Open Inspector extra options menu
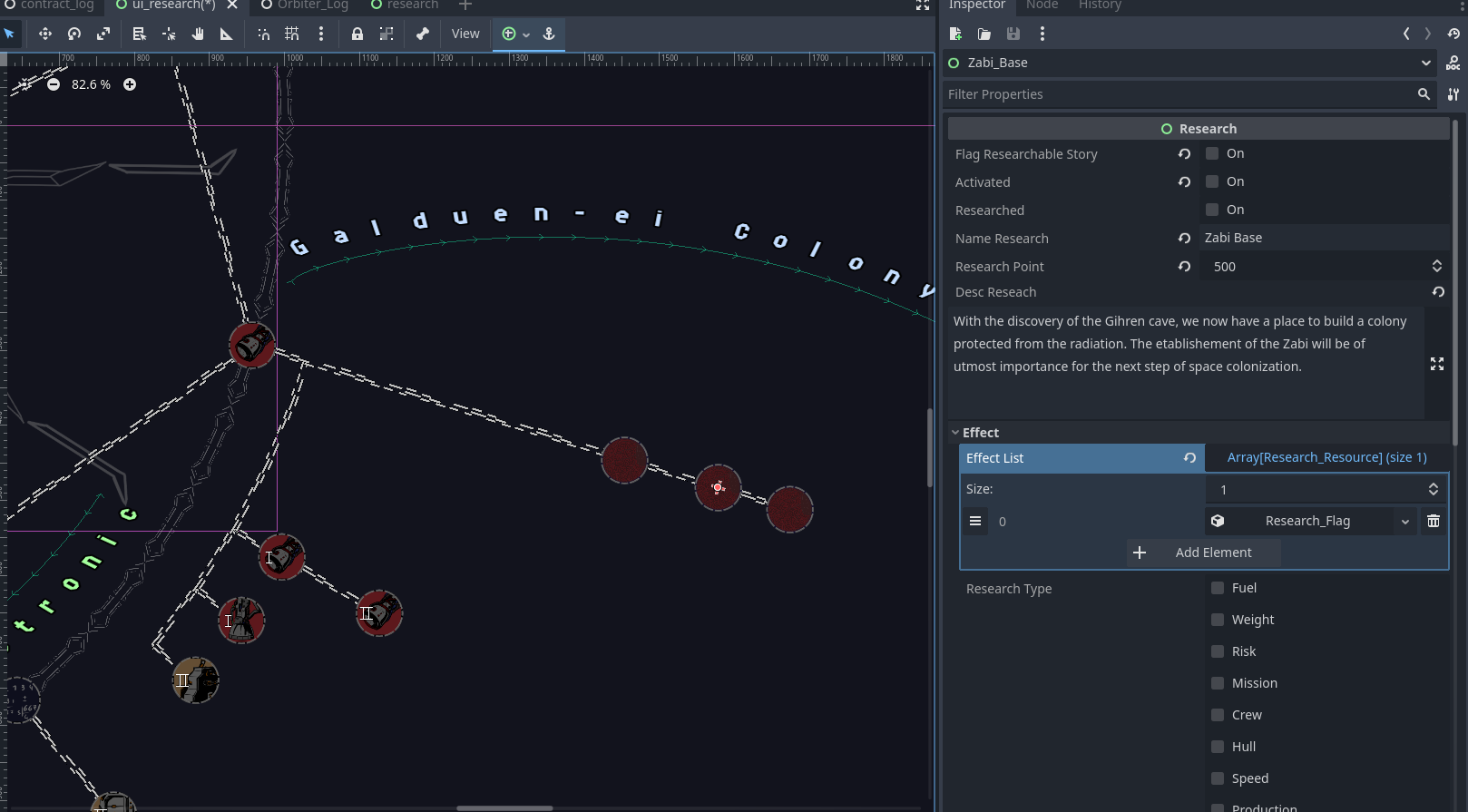 click(x=1042, y=34)
